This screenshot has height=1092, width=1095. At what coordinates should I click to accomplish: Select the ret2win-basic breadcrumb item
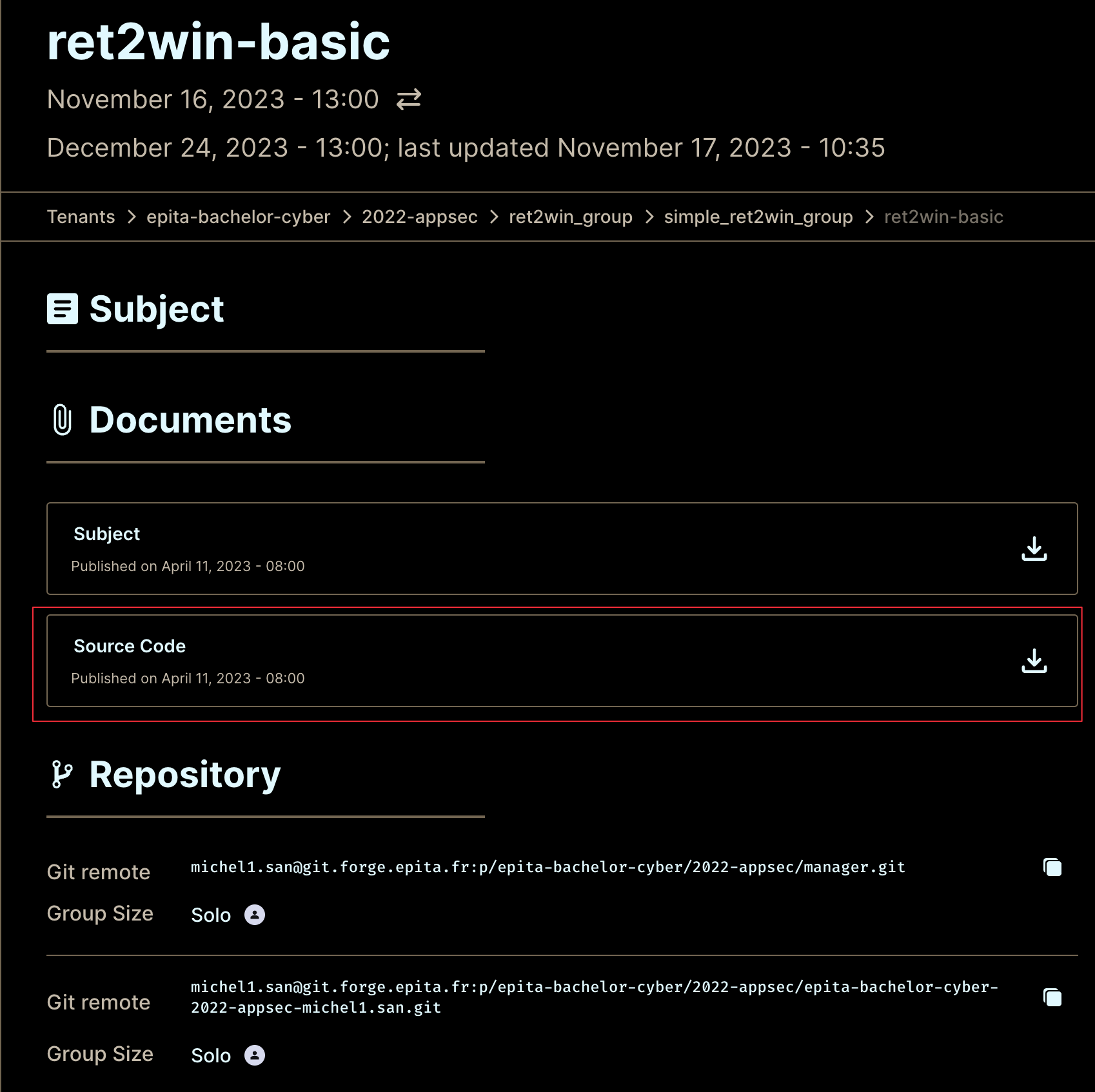[x=943, y=217]
